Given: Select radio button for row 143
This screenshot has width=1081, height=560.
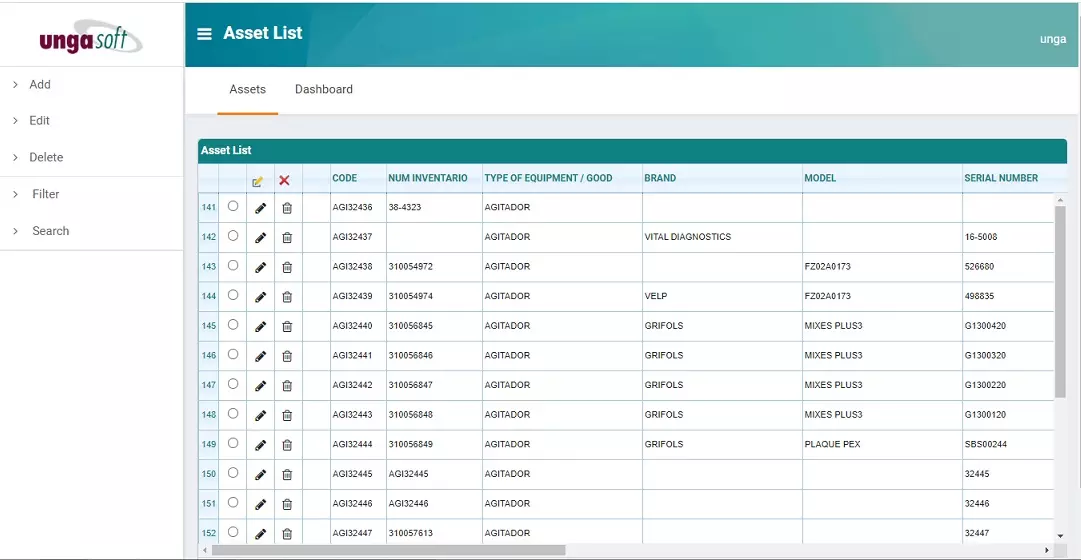Looking at the screenshot, I should coord(233,266).
